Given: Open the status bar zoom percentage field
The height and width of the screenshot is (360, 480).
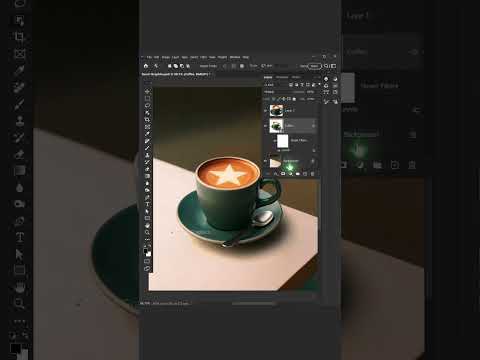Looking at the screenshot, I should pos(145,303).
